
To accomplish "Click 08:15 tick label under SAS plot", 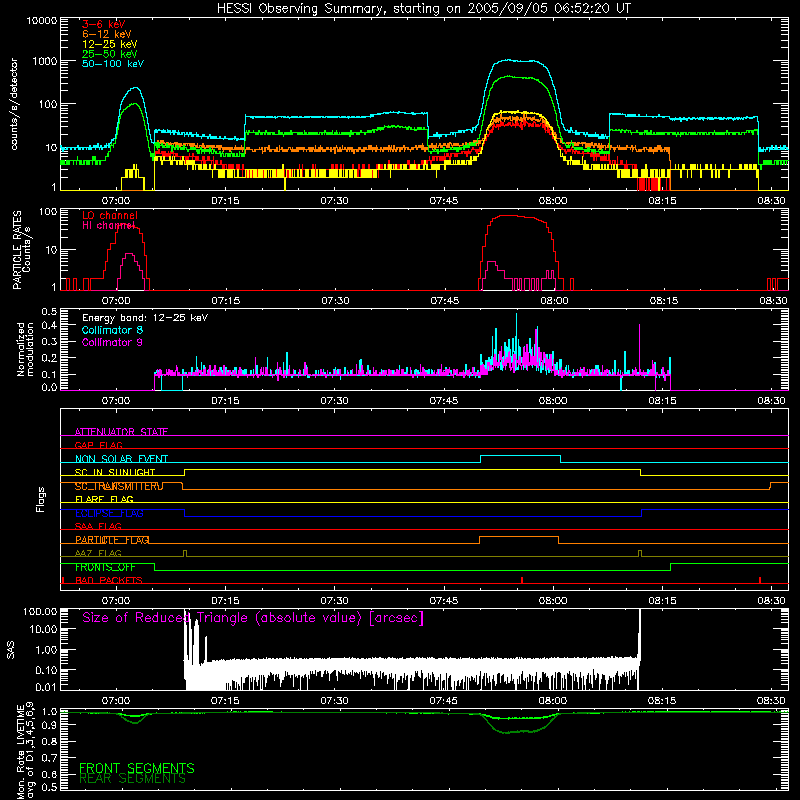I will click(x=662, y=701).
